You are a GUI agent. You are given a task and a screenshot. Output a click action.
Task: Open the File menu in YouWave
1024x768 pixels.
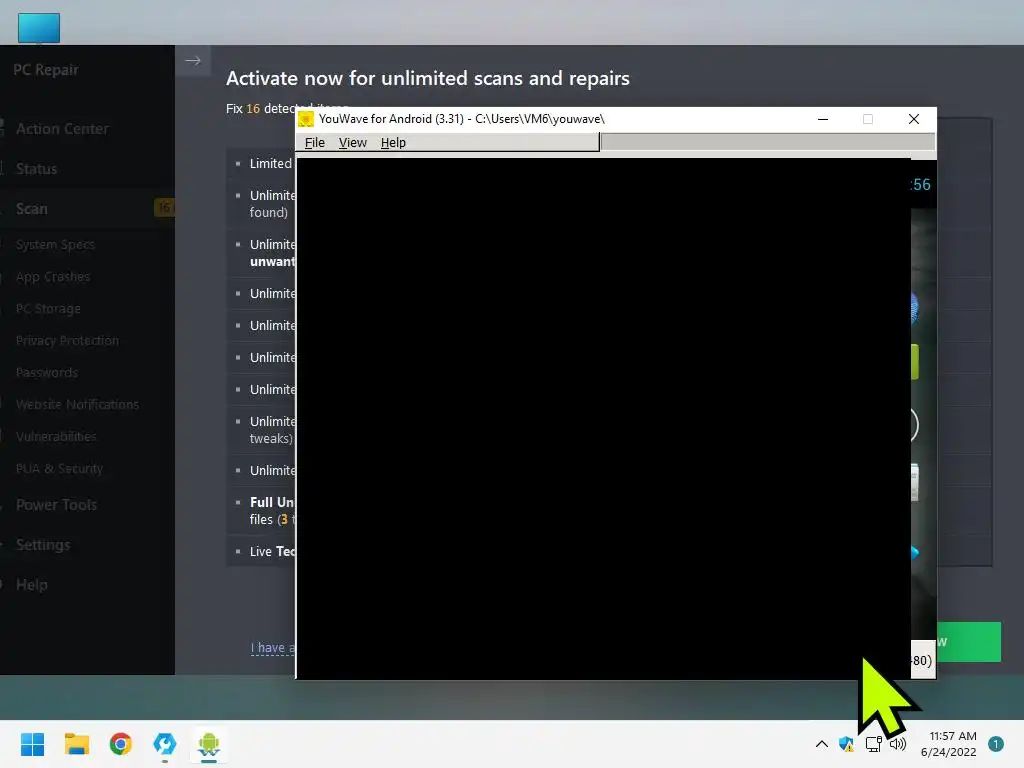pyautogui.click(x=314, y=142)
